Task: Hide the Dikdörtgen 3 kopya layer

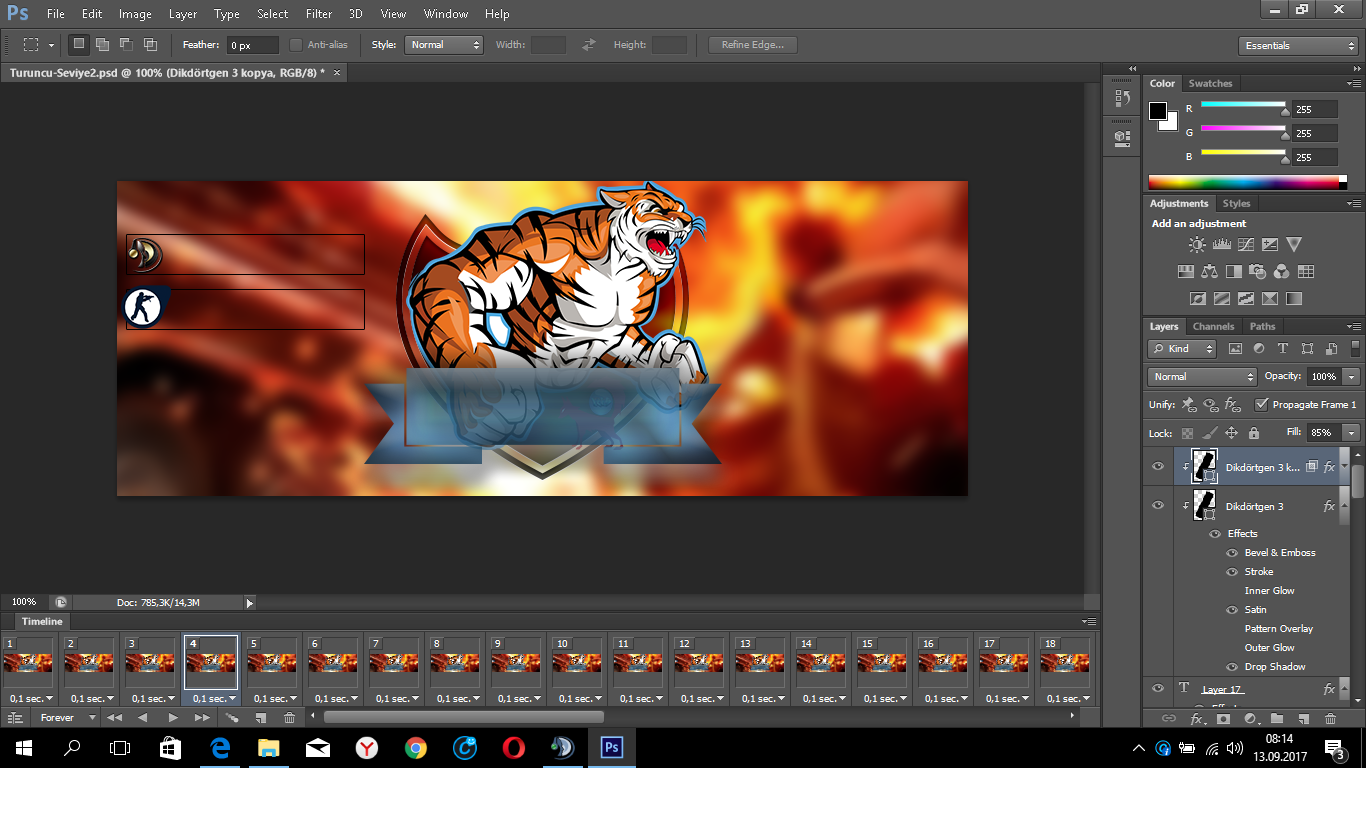Action: coord(1158,467)
